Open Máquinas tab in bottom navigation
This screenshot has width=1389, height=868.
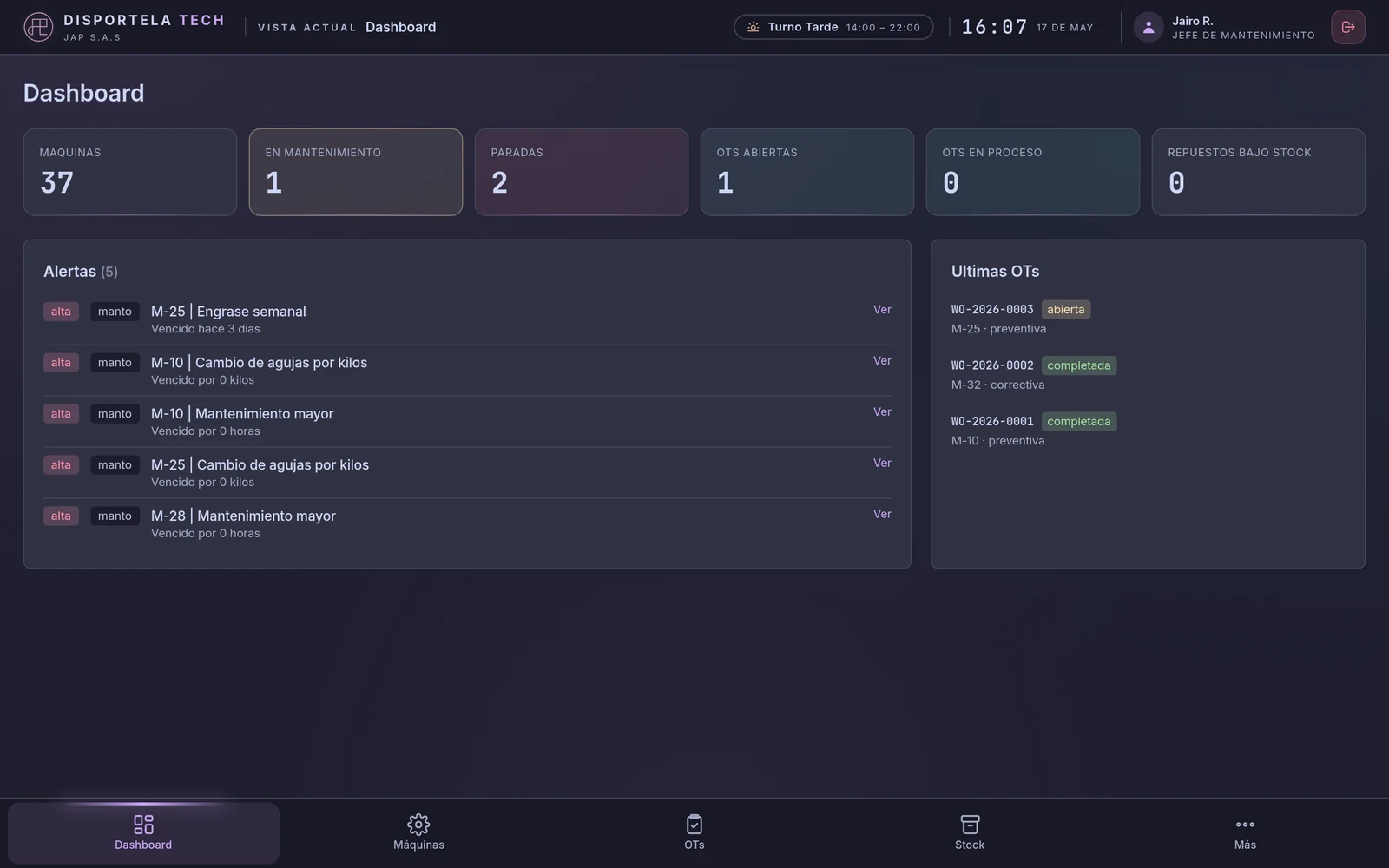pos(418,832)
